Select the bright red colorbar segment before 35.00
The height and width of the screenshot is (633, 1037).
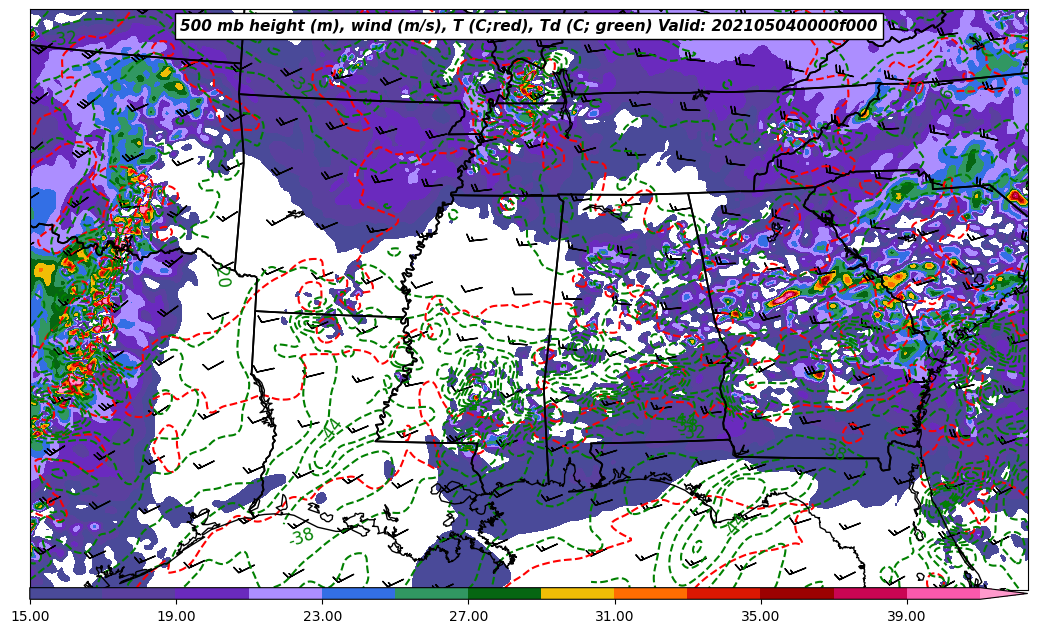[x=724, y=593]
